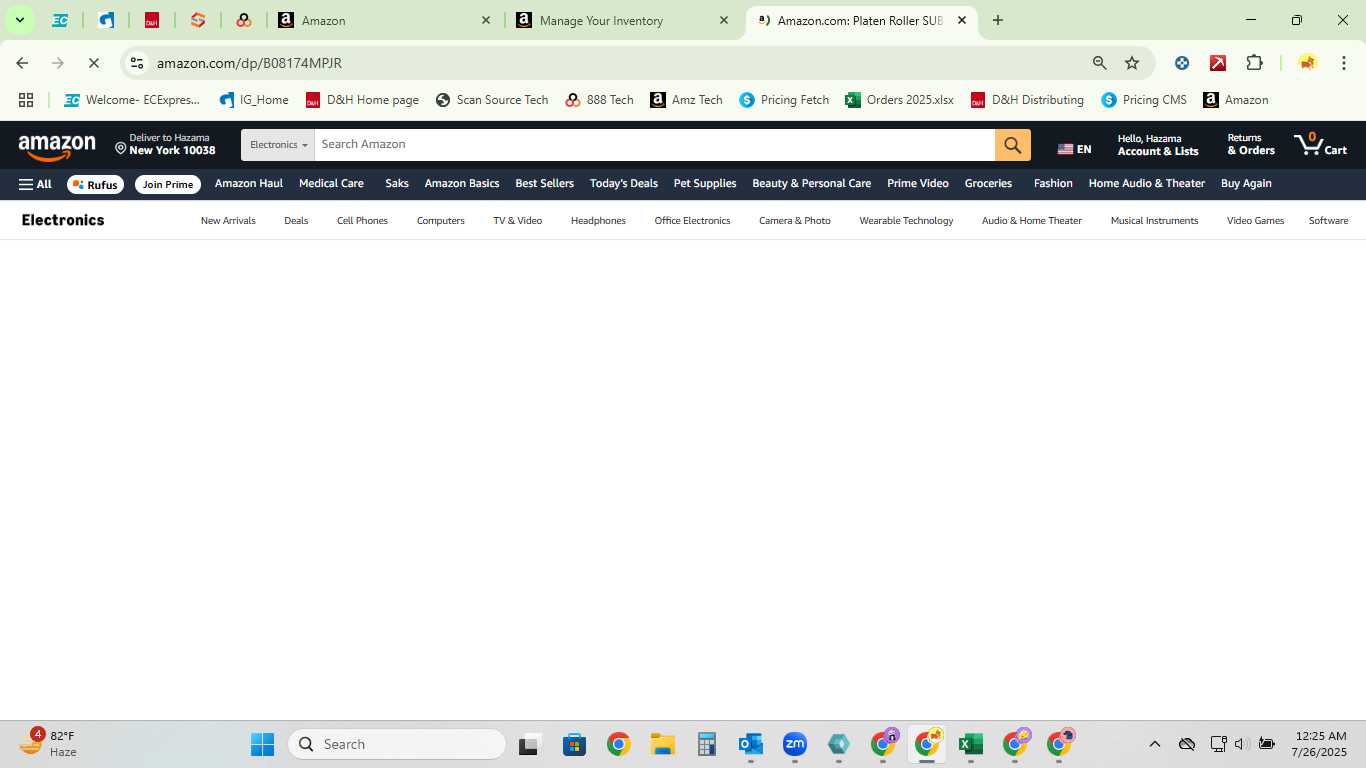This screenshot has width=1366, height=768.
Task: Click the Deliver to Hazama location link
Action: 165,145
